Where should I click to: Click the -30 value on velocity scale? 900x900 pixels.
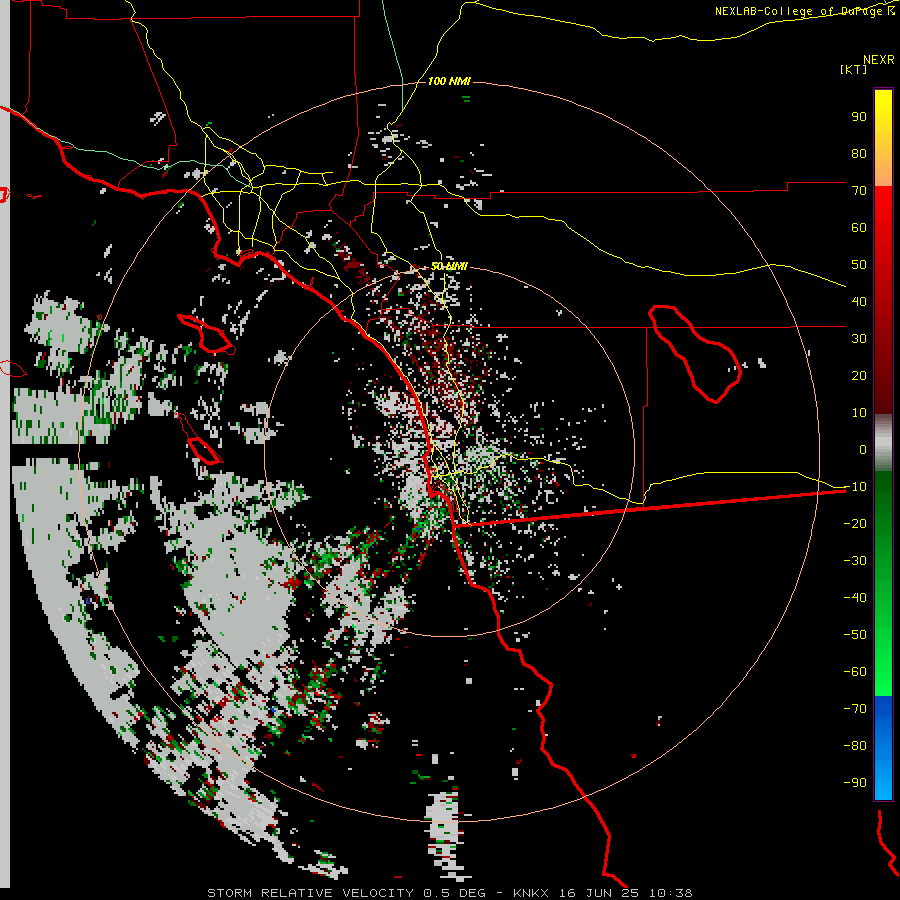click(x=855, y=561)
